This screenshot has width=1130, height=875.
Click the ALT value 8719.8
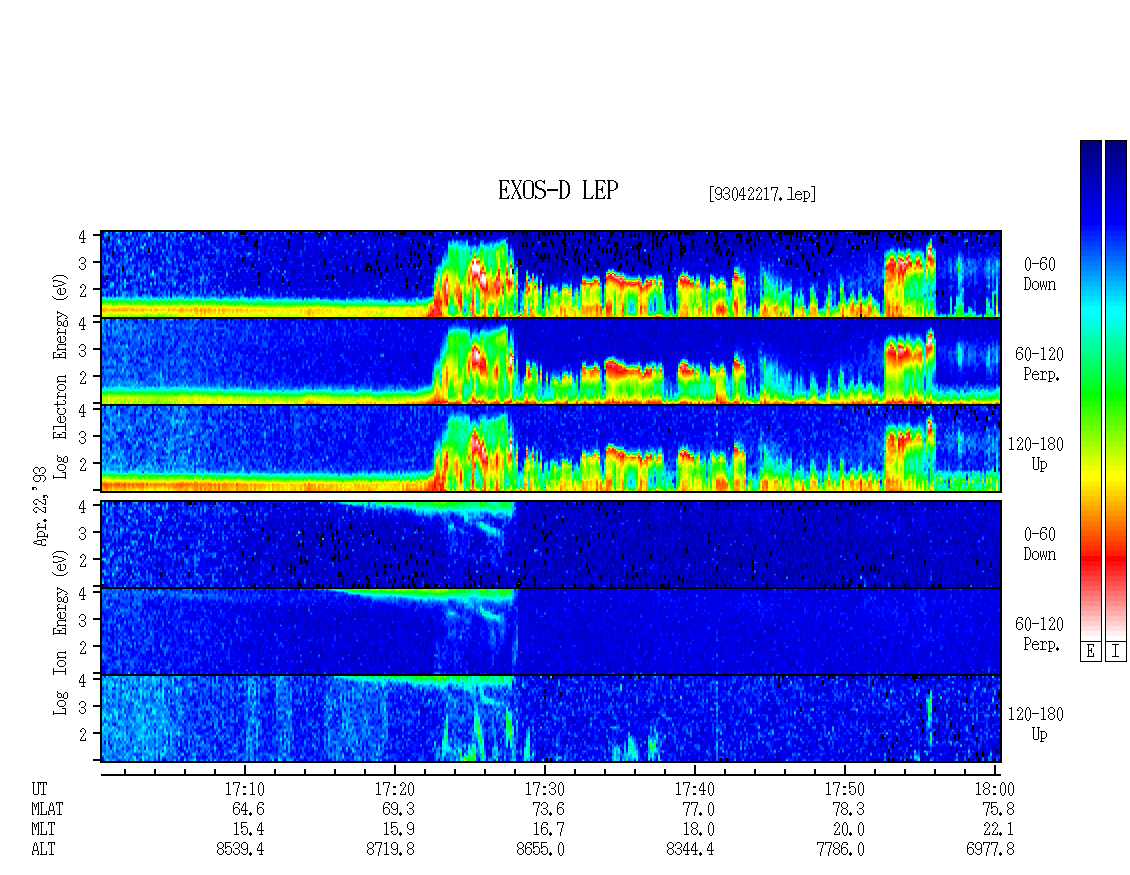click(x=390, y=850)
